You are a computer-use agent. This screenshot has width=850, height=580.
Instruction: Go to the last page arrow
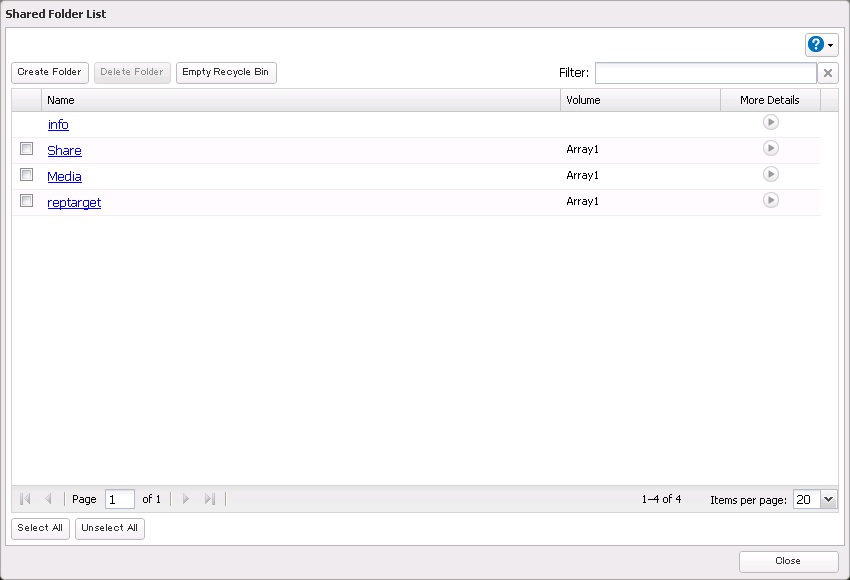210,499
